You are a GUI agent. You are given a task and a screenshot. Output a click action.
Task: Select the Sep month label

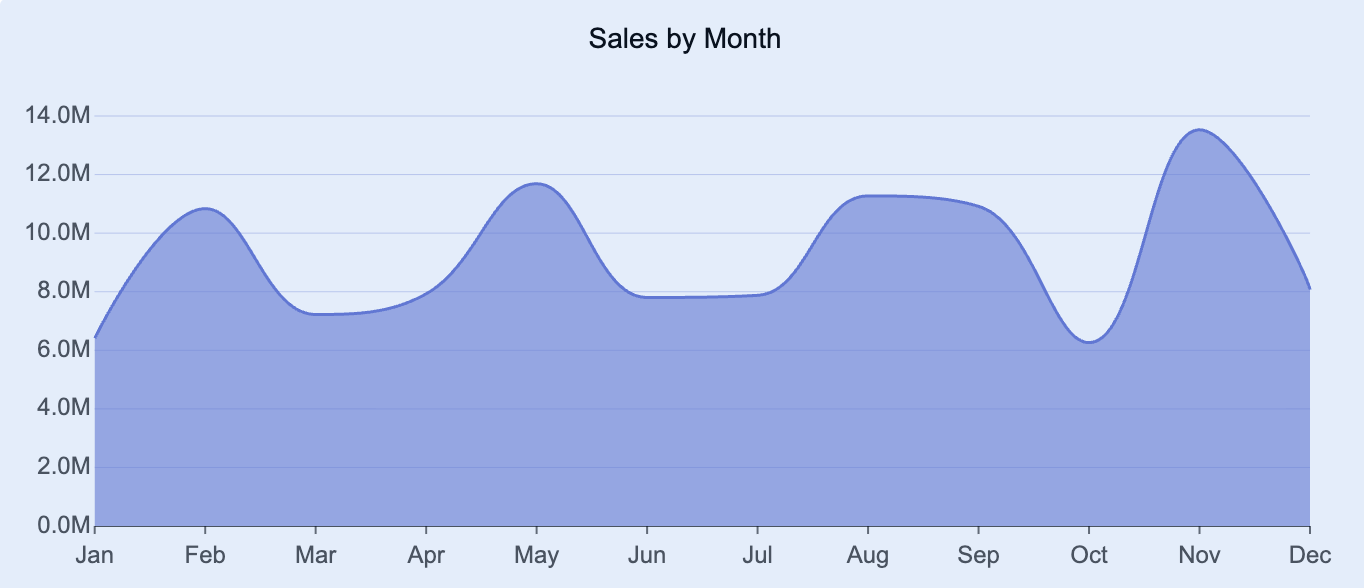pyautogui.click(x=978, y=556)
